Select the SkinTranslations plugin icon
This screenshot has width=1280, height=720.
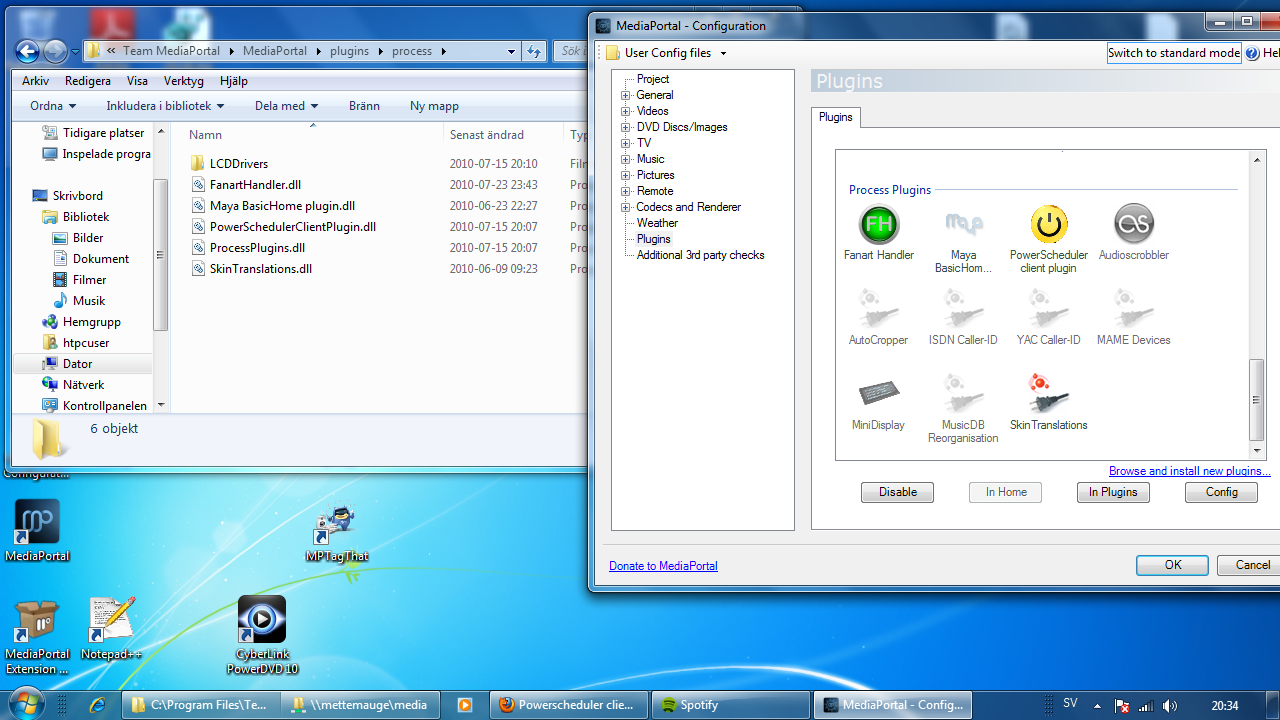coord(1049,395)
